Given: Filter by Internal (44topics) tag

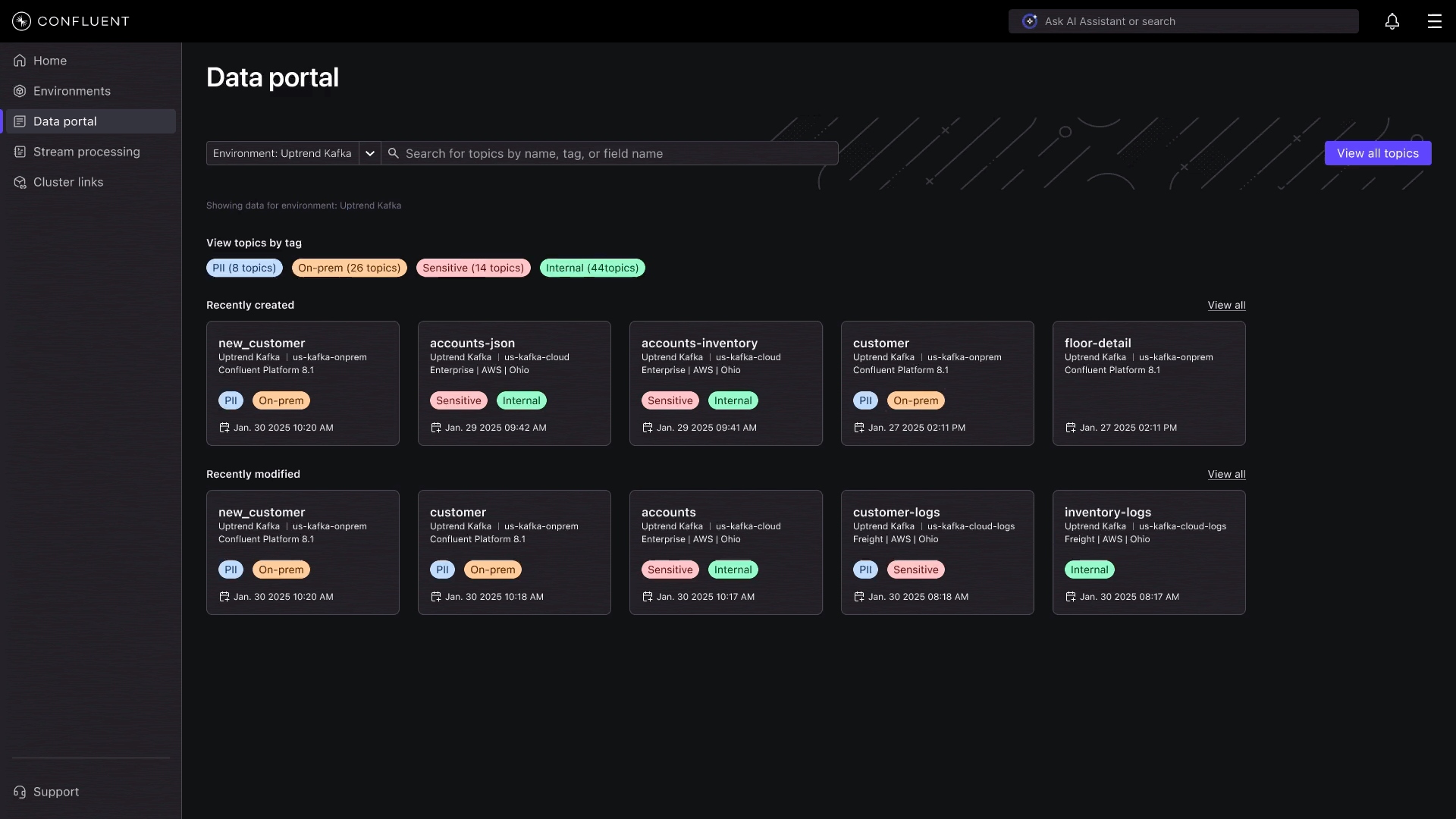Looking at the screenshot, I should tap(591, 268).
